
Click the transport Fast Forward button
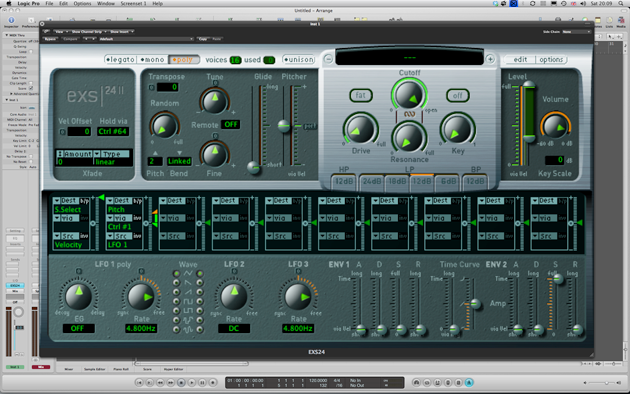170,382
